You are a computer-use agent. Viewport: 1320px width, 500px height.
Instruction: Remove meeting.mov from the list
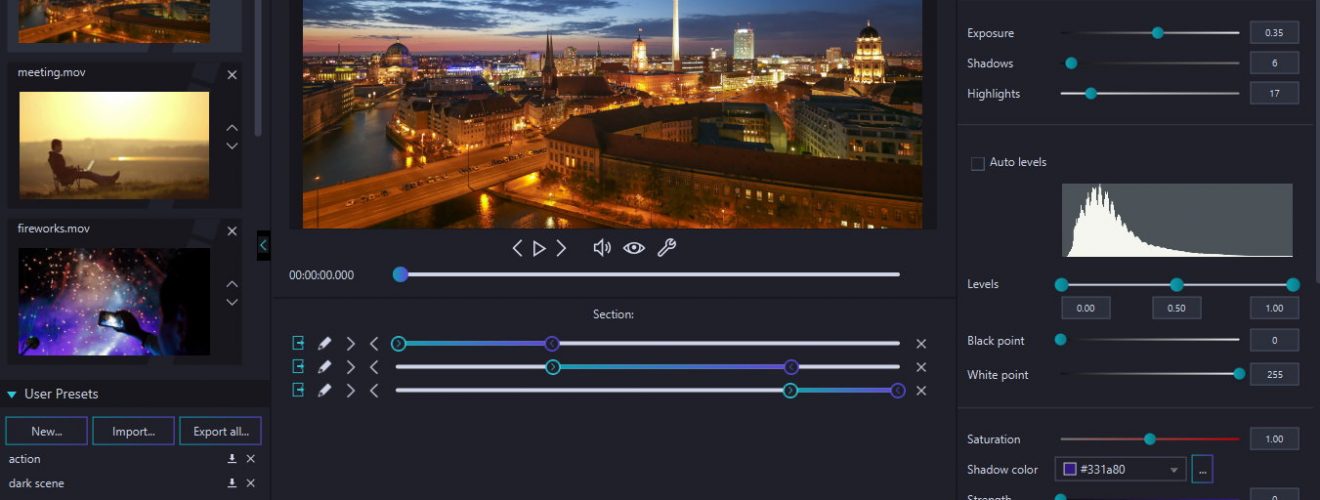point(232,75)
